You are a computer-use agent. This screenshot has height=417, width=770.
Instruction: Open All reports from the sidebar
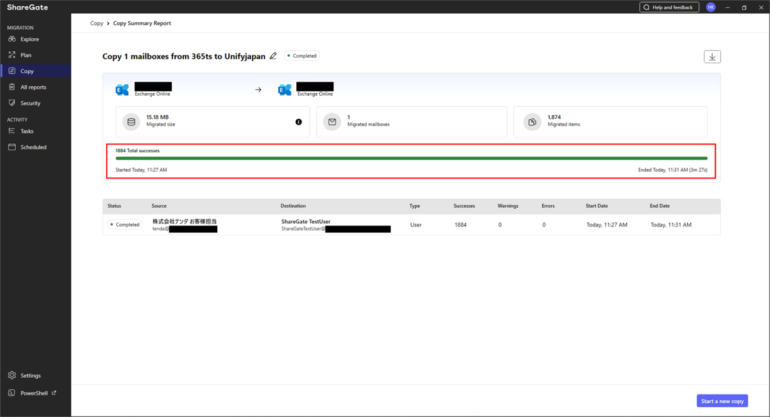click(33, 87)
